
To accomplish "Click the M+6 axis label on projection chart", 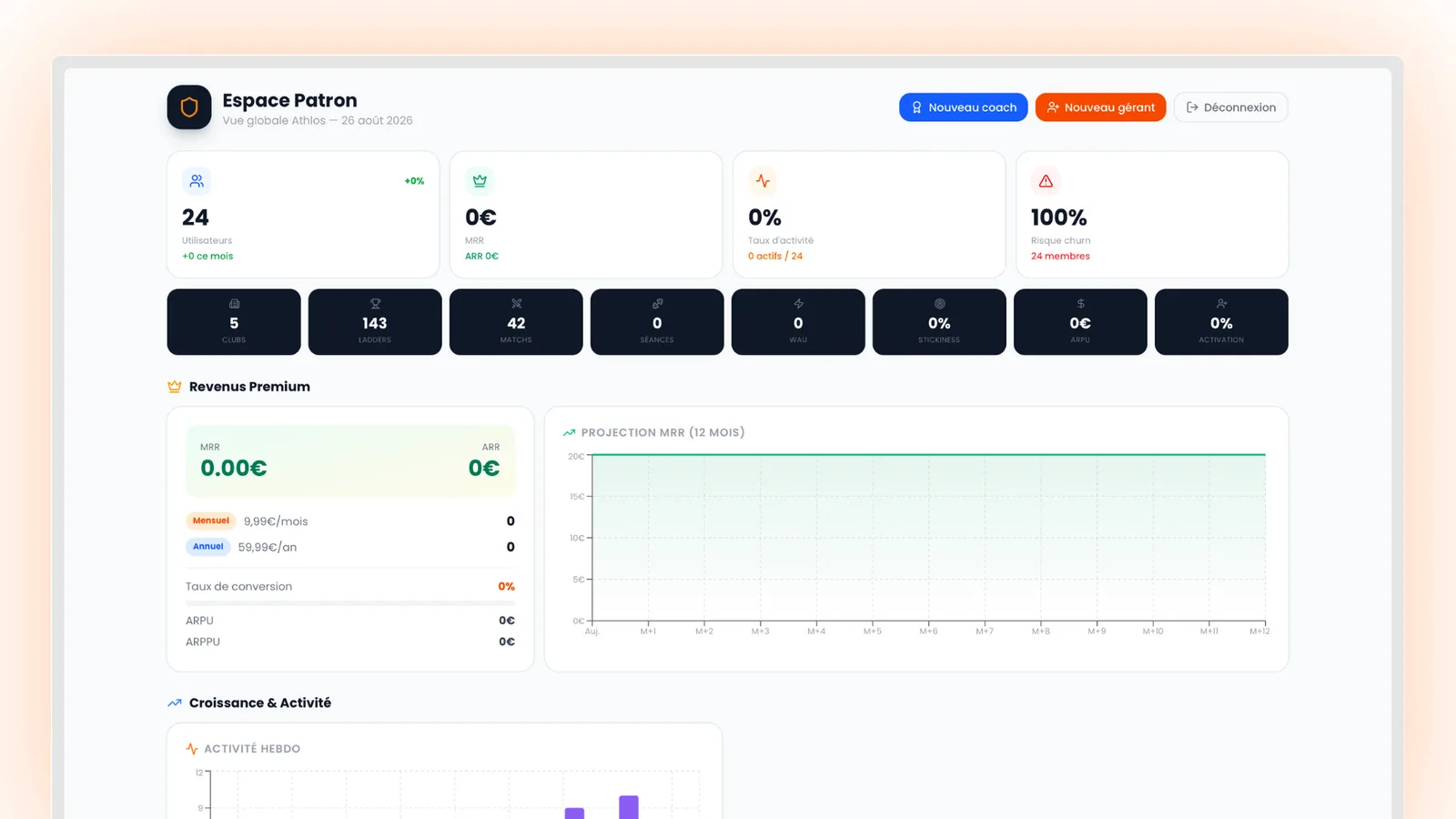I will point(928,631).
